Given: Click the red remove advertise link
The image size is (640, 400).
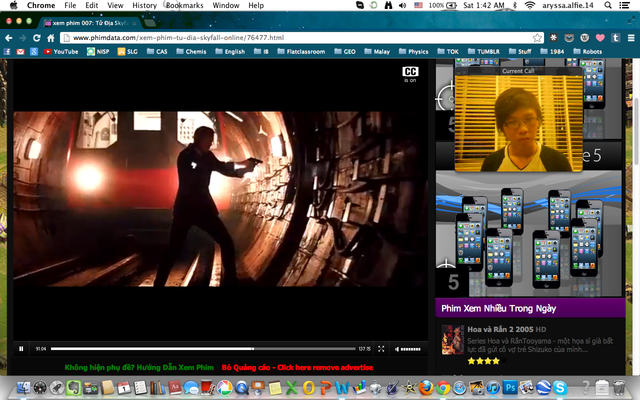Looking at the screenshot, I should [x=297, y=367].
